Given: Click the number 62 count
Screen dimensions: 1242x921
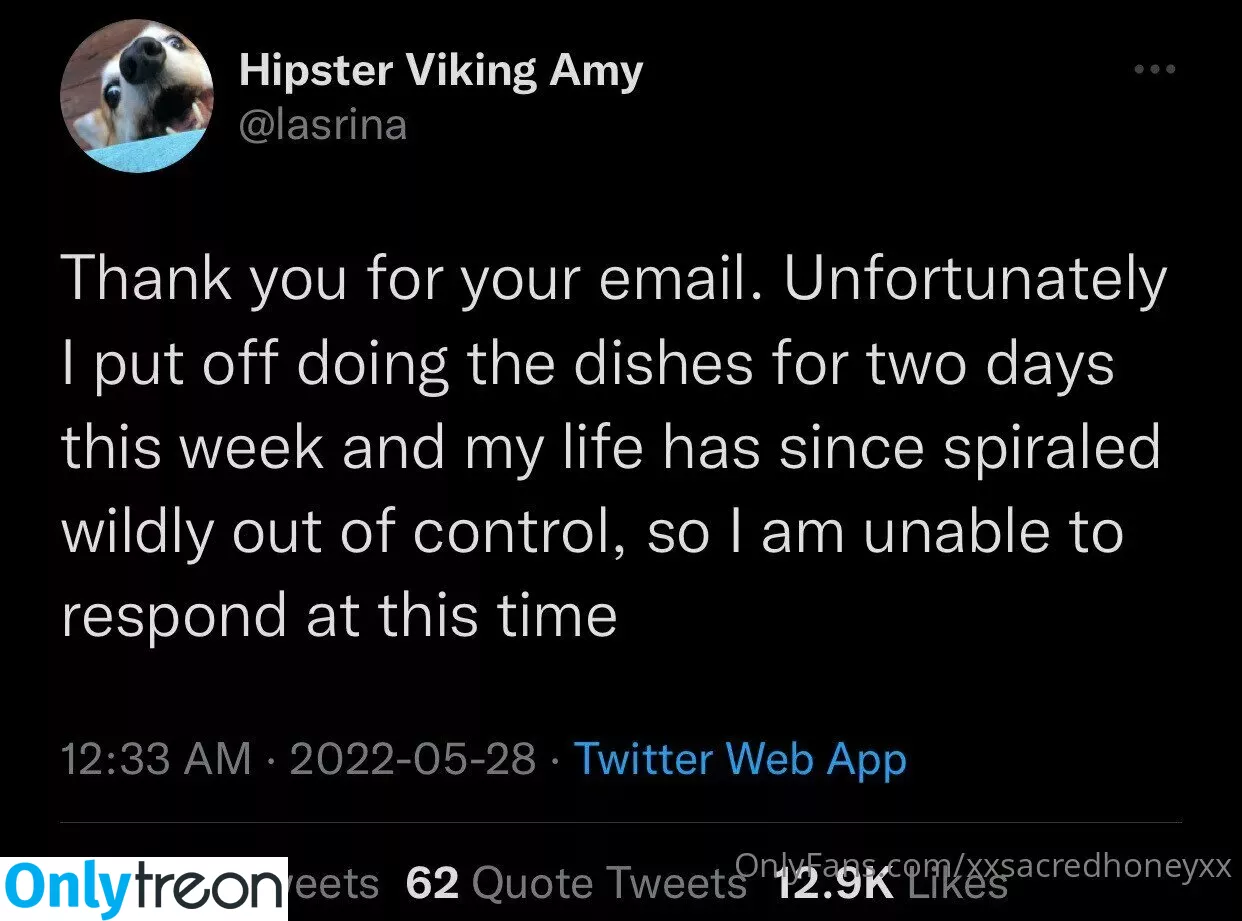Looking at the screenshot, I should 433,884.
